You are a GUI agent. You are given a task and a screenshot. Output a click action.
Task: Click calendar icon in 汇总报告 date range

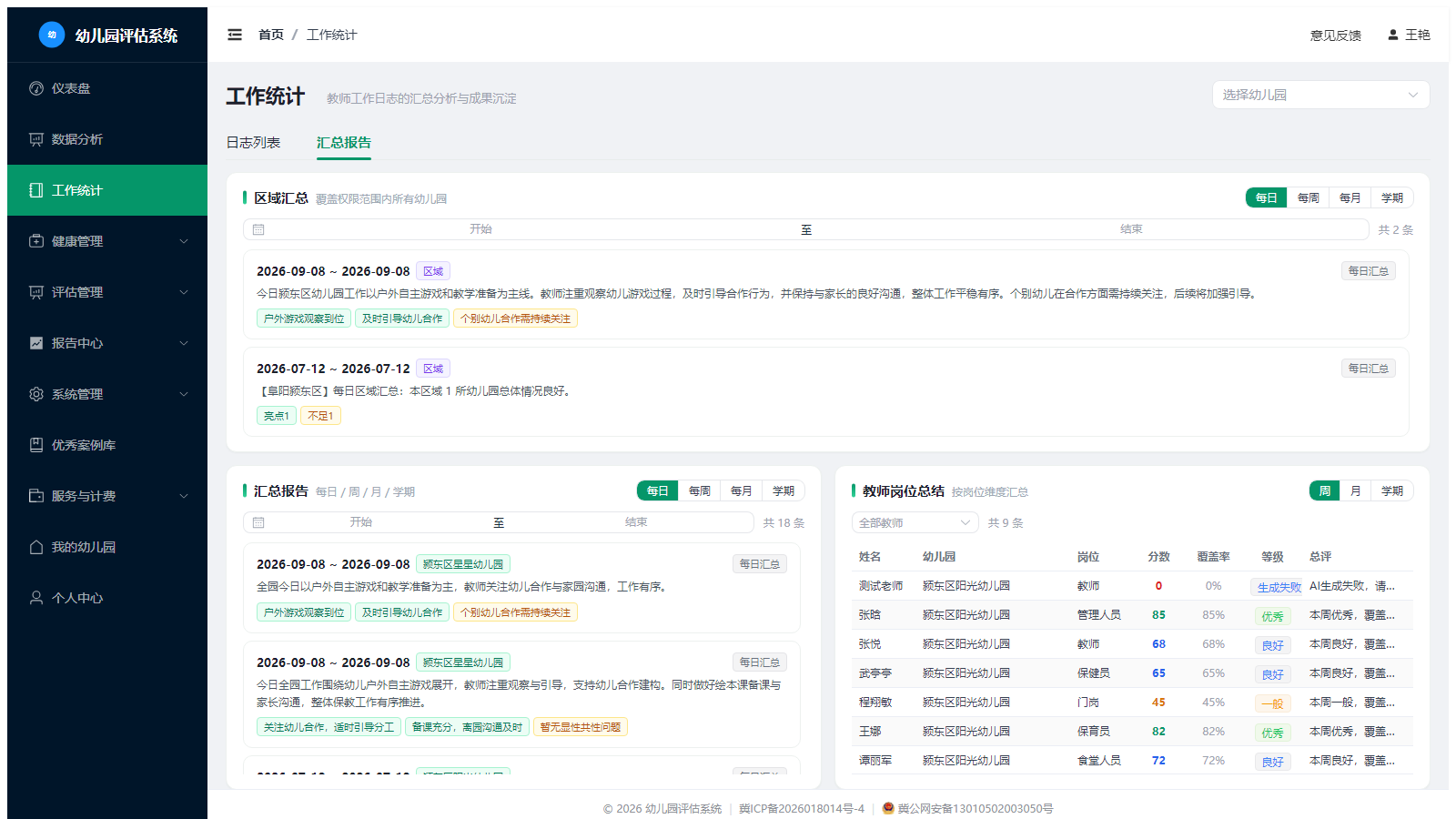tap(258, 522)
